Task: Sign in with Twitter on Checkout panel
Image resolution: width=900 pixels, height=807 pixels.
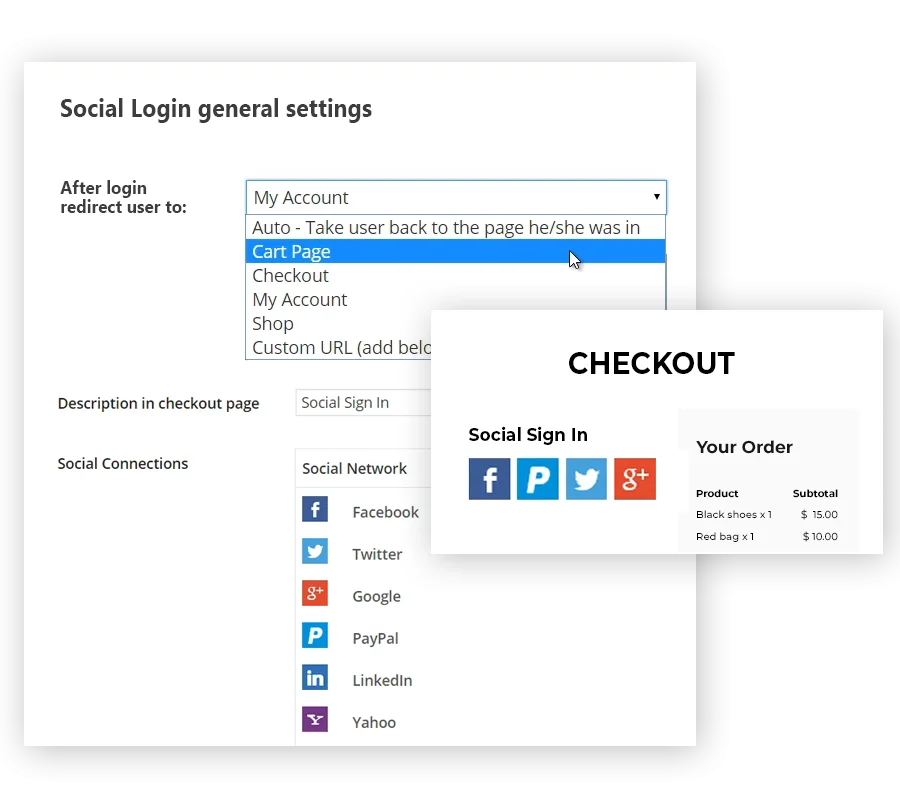Action: [x=586, y=479]
